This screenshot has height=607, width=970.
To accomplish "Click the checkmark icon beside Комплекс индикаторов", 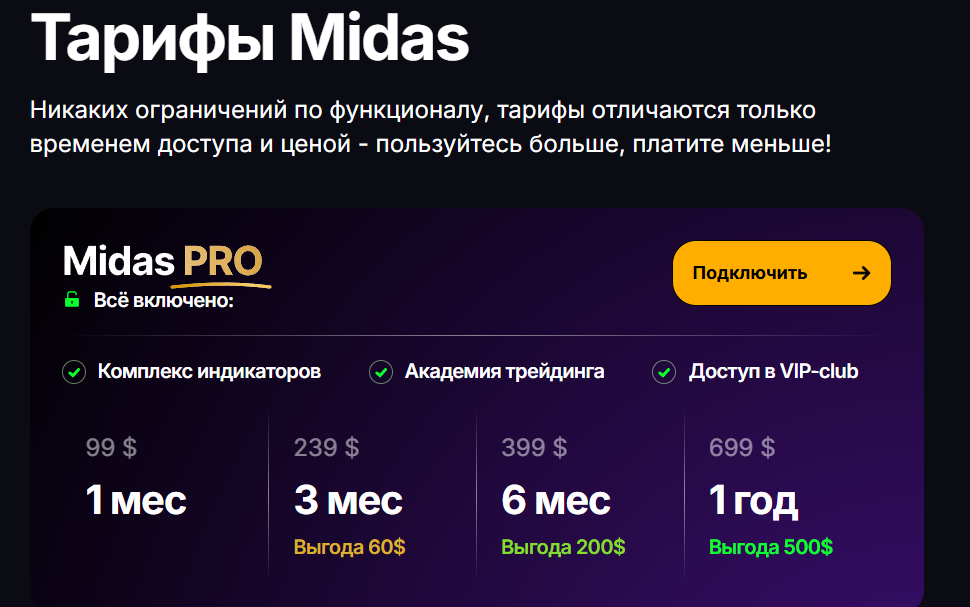I will pyautogui.click(x=74, y=371).
